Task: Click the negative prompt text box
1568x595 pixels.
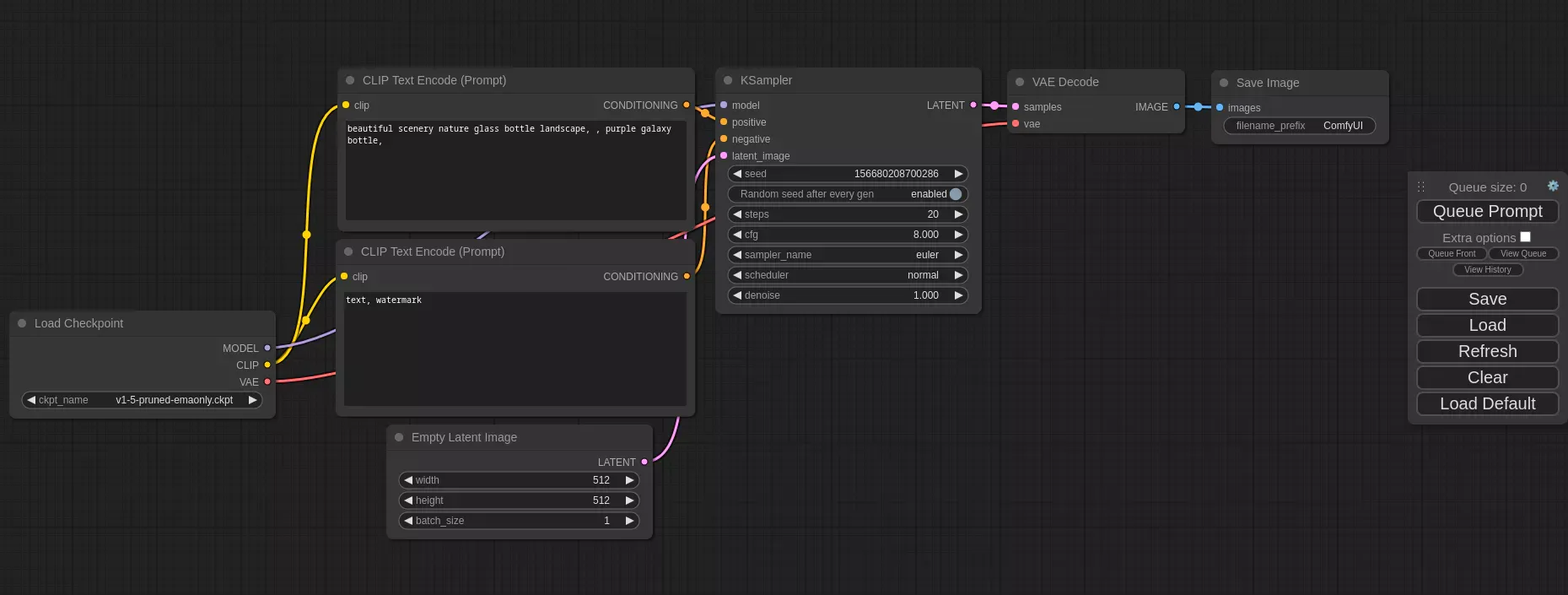Action: (515, 350)
